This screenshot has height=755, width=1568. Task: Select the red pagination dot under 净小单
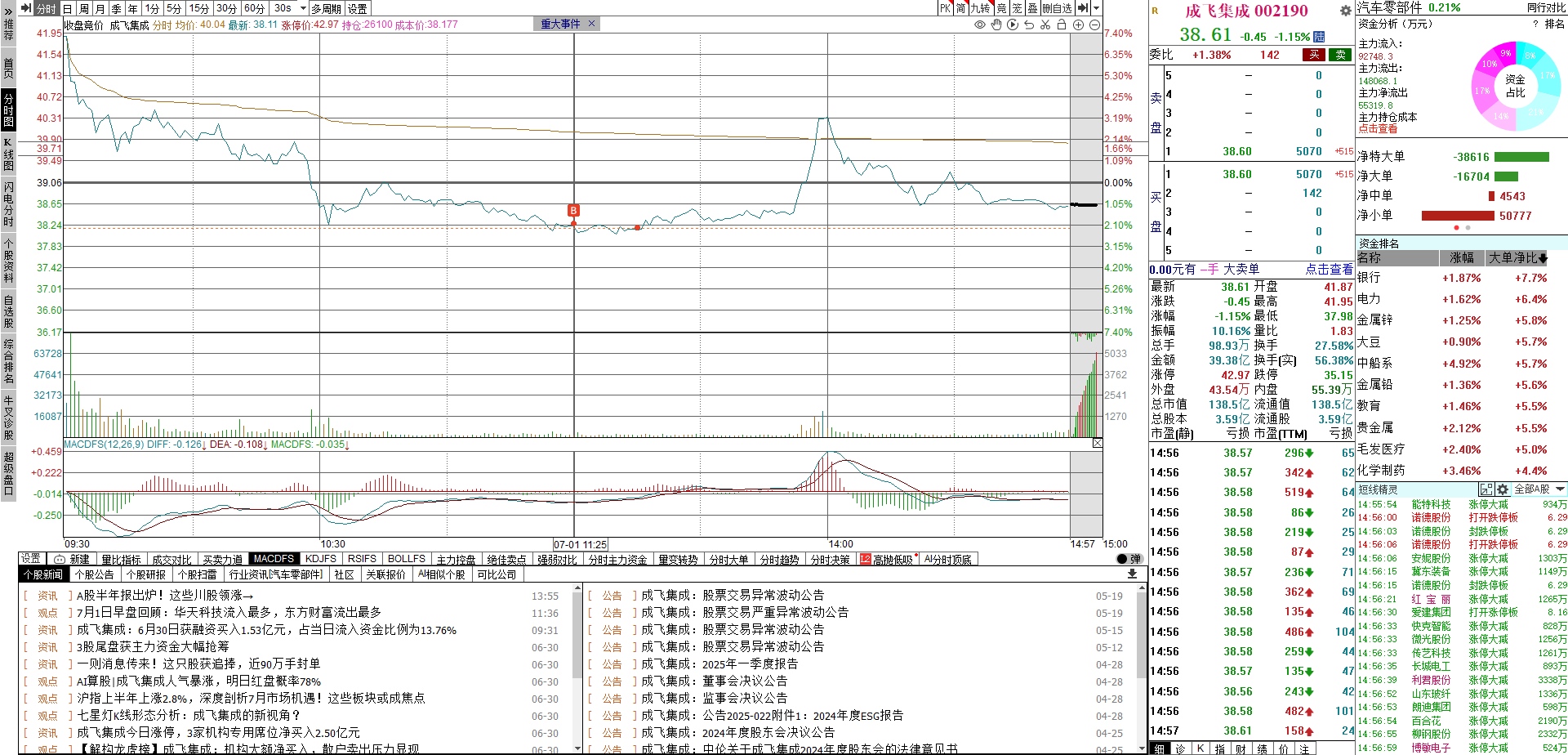(1457, 228)
